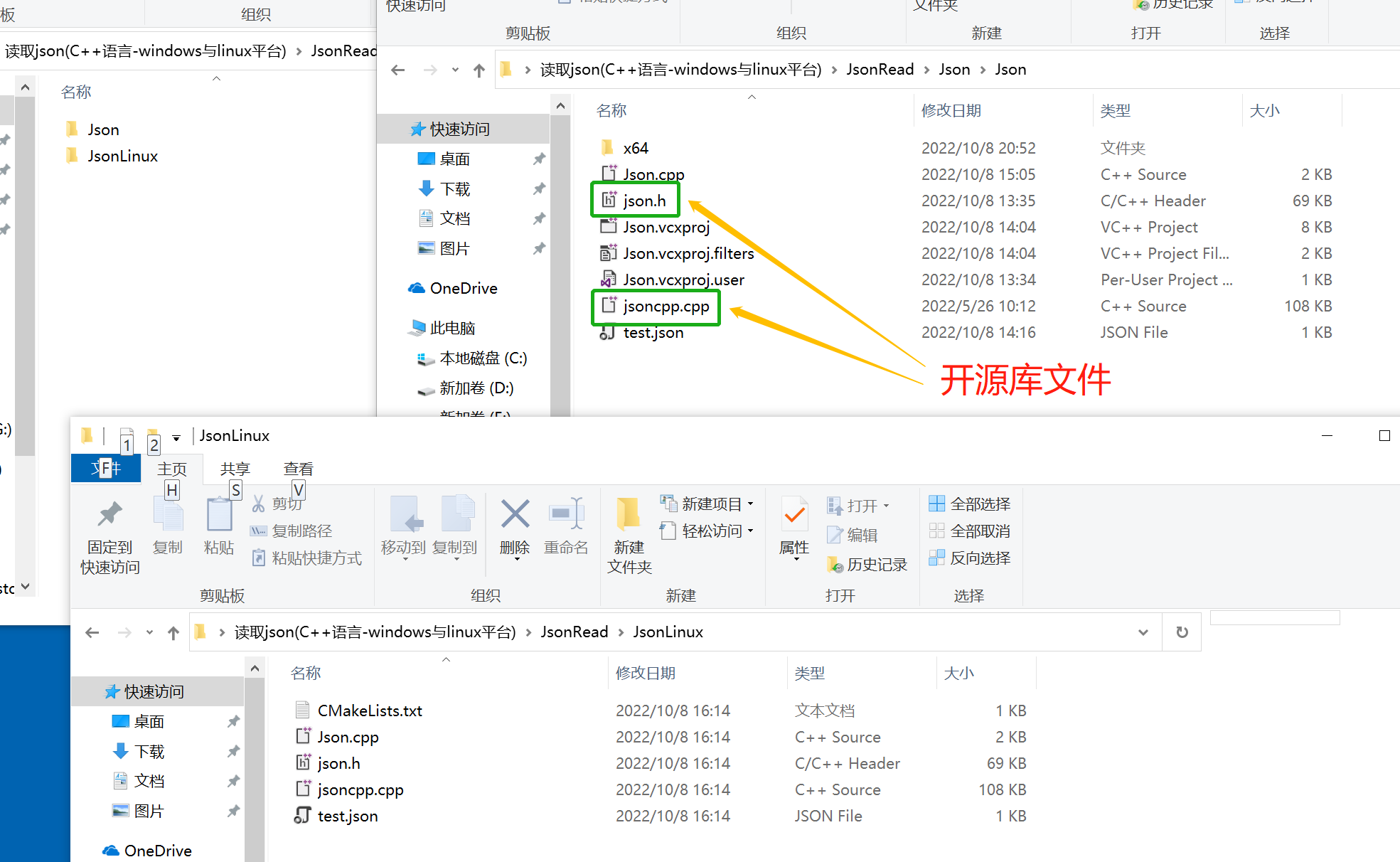Switch to the 查看 (View) ribbon tab
The image size is (1400, 862).
(x=298, y=468)
